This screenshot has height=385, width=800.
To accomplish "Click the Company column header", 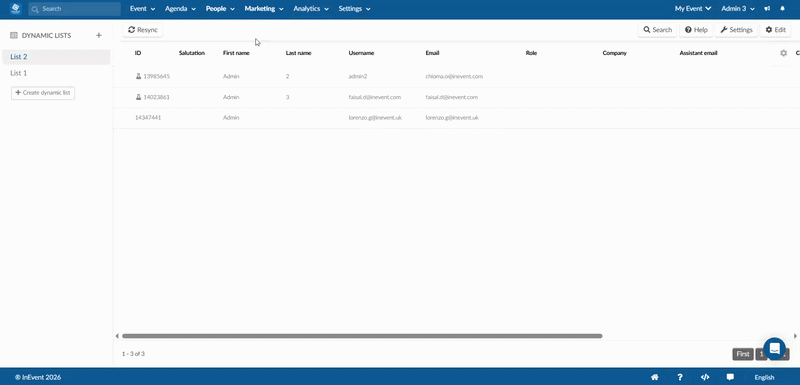I will pyautogui.click(x=614, y=53).
